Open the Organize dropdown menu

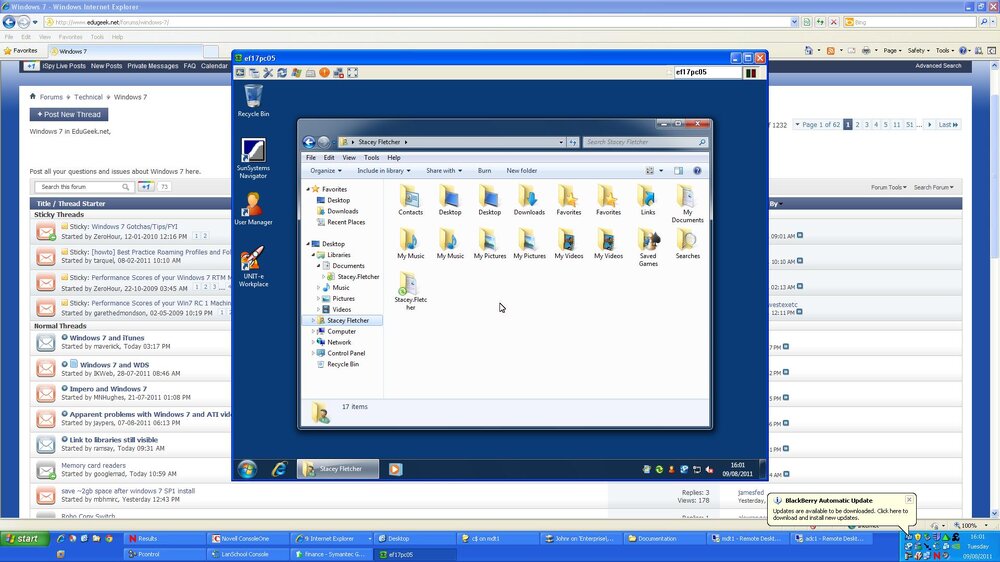click(325, 171)
